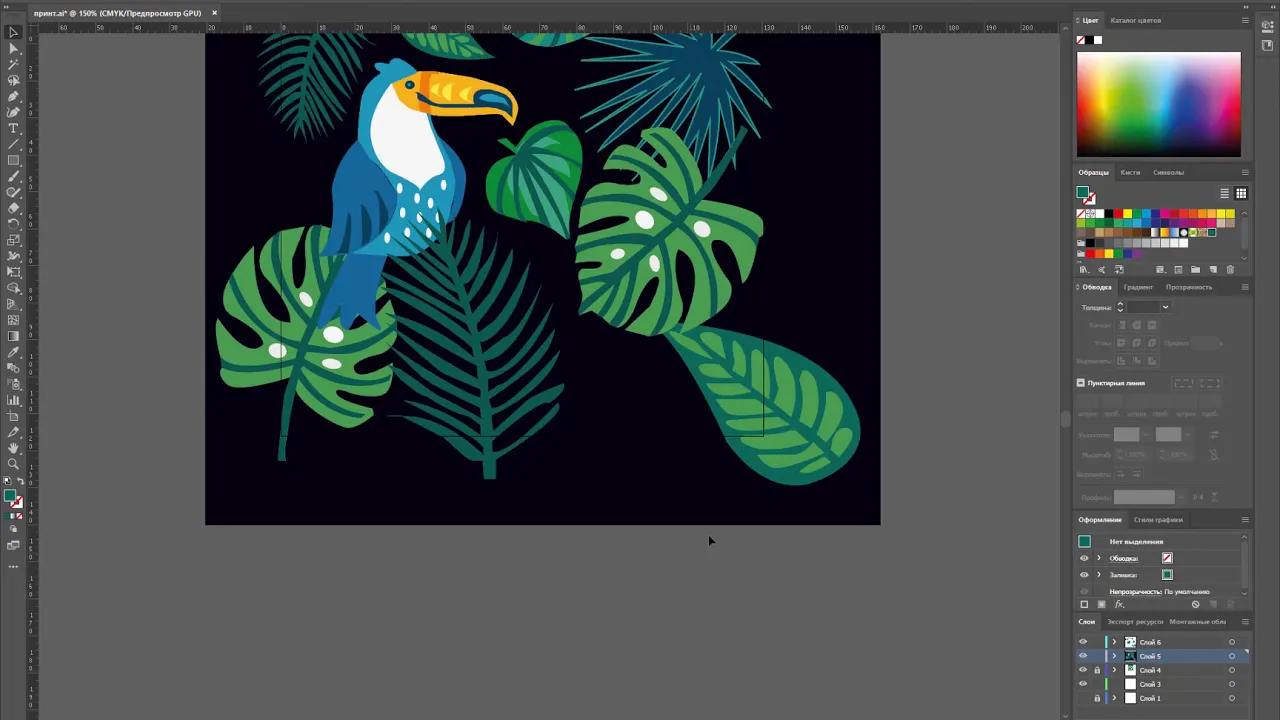
Task: Select the Rectangle tool
Action: [x=13, y=160]
